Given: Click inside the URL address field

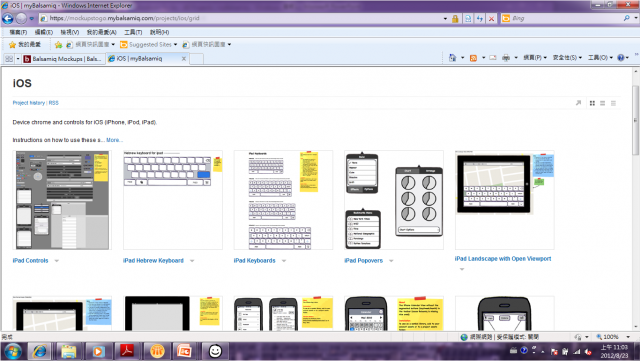Looking at the screenshot, I should [x=241, y=18].
